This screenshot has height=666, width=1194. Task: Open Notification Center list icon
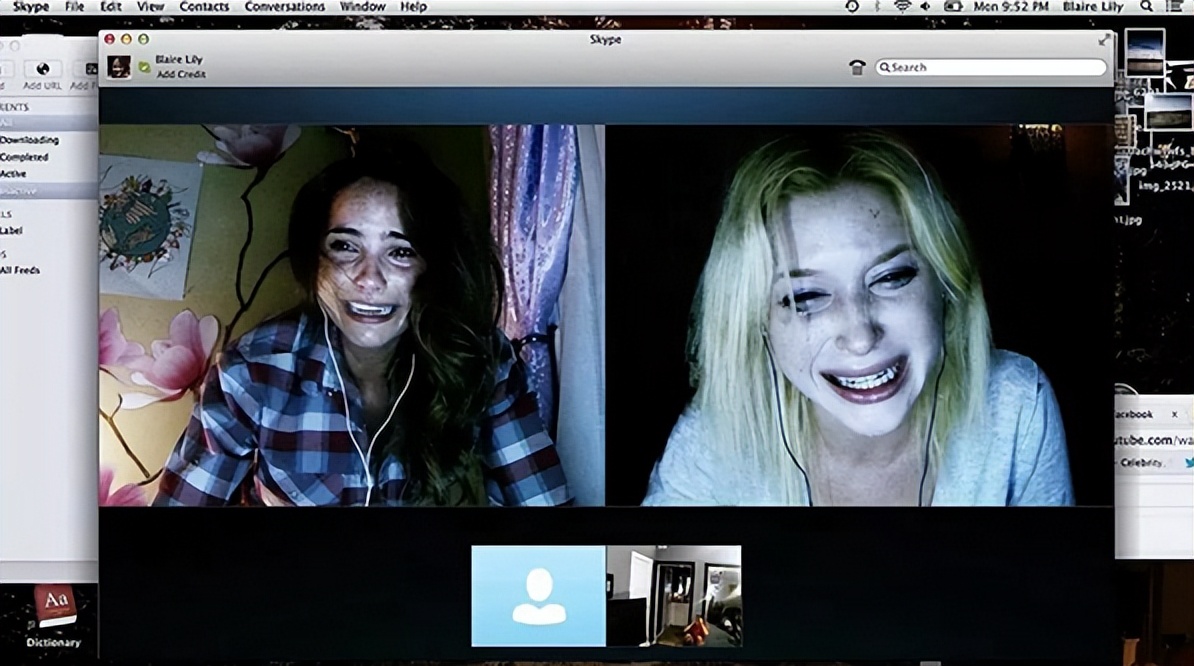click(1173, 7)
